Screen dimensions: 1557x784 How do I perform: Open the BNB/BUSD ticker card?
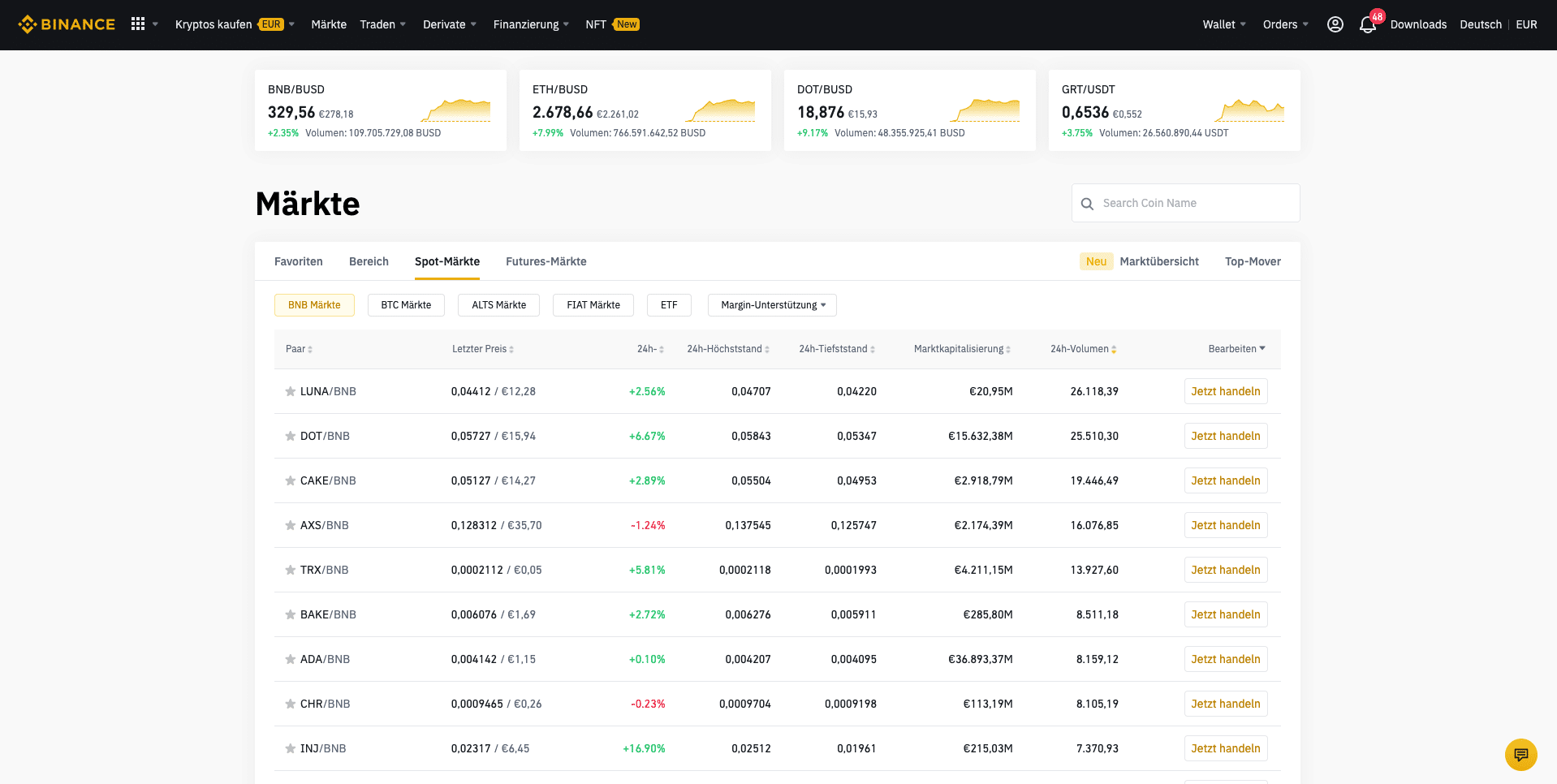(x=381, y=110)
